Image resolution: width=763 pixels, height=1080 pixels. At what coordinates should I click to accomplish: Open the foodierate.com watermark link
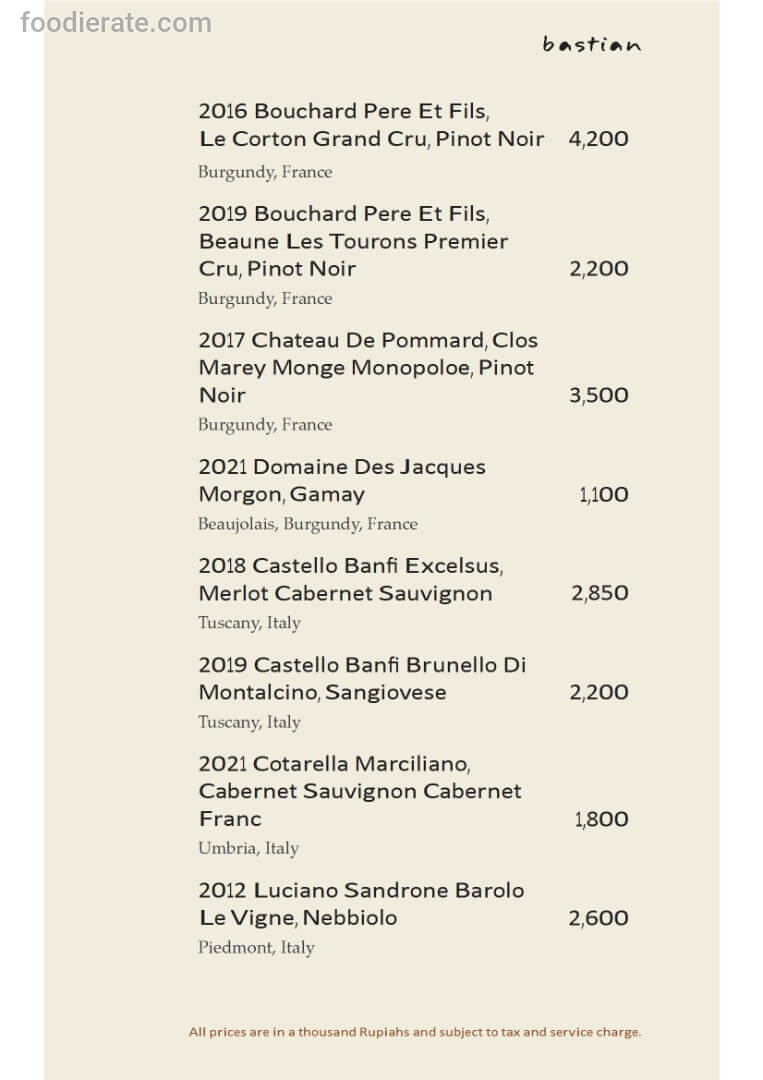point(116,21)
